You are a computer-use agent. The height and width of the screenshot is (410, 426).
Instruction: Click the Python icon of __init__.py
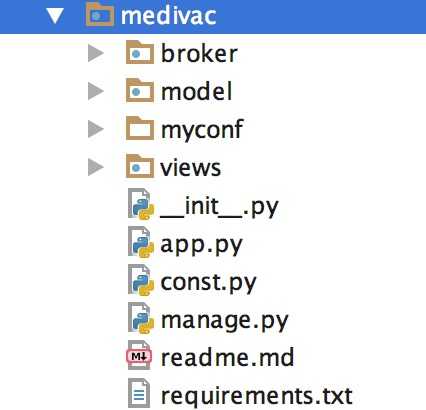click(x=141, y=204)
